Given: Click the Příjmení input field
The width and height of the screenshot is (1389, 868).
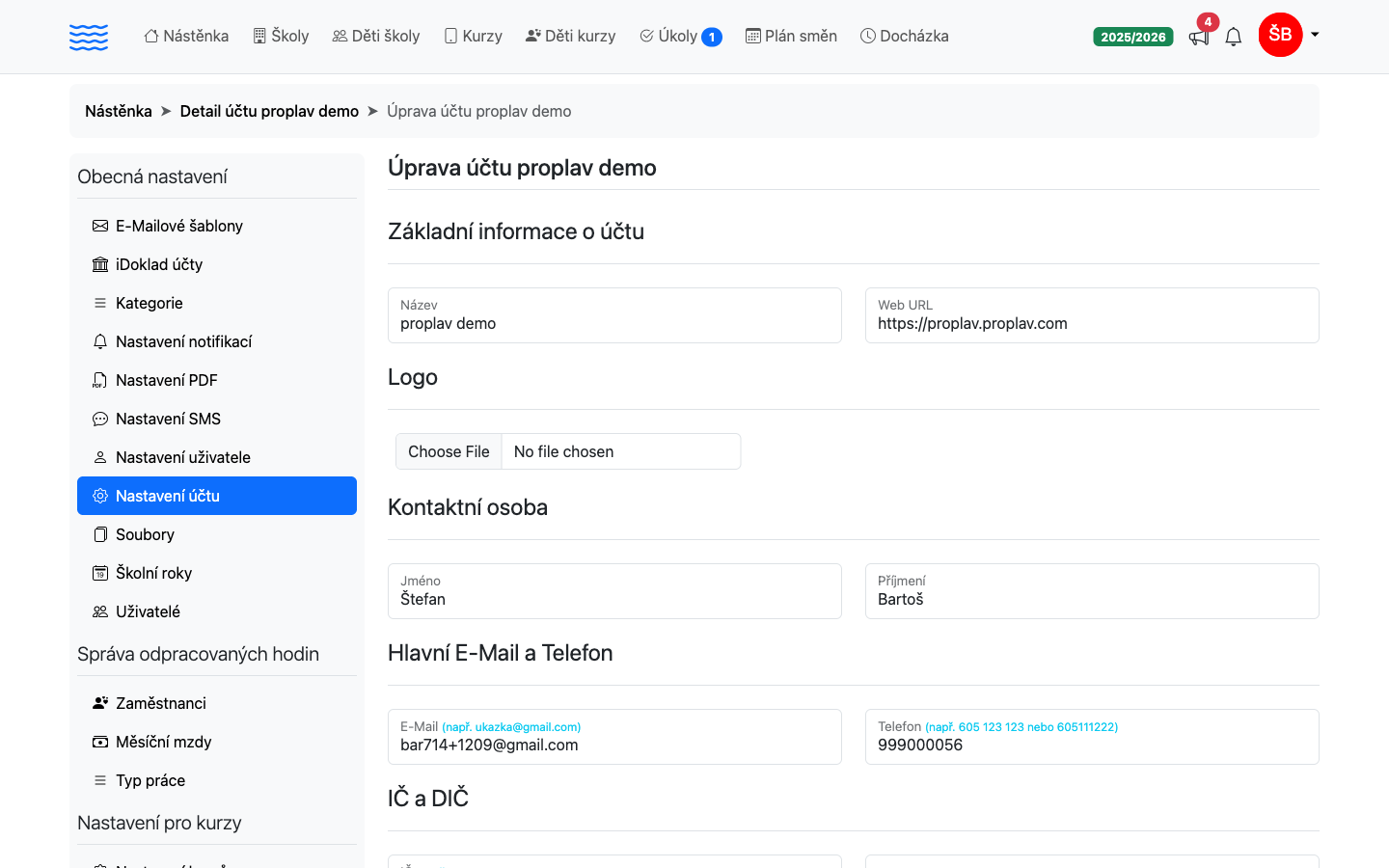Looking at the screenshot, I should coord(1092,591).
